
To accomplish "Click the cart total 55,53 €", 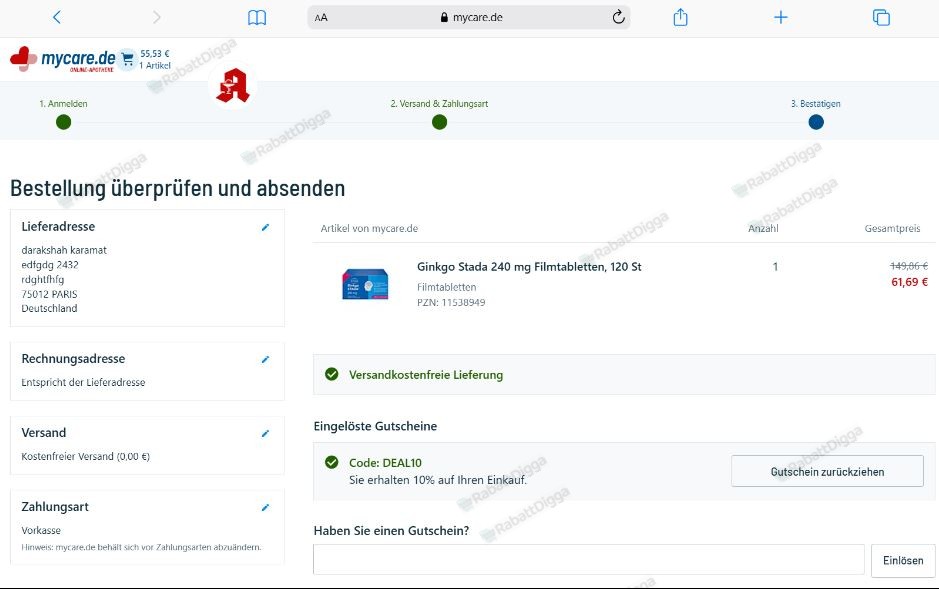I will [155, 54].
